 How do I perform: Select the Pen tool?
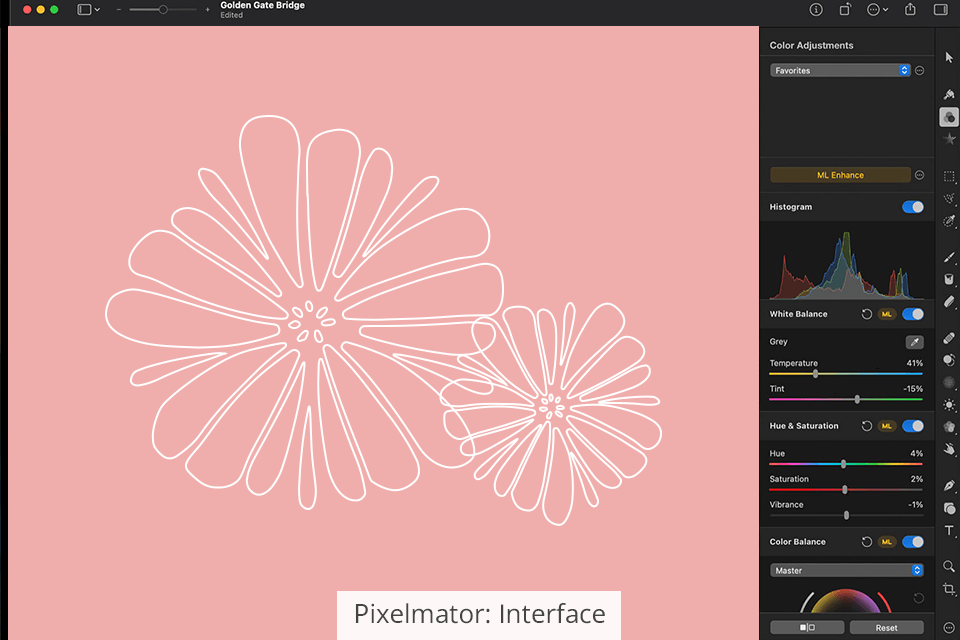[949, 485]
